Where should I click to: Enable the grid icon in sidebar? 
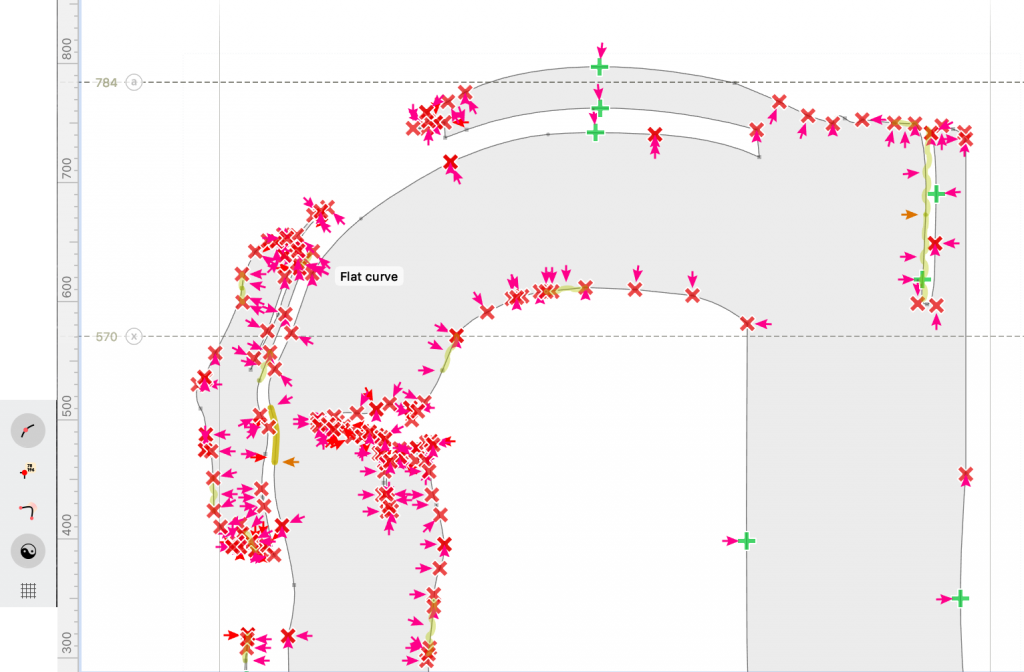28,589
